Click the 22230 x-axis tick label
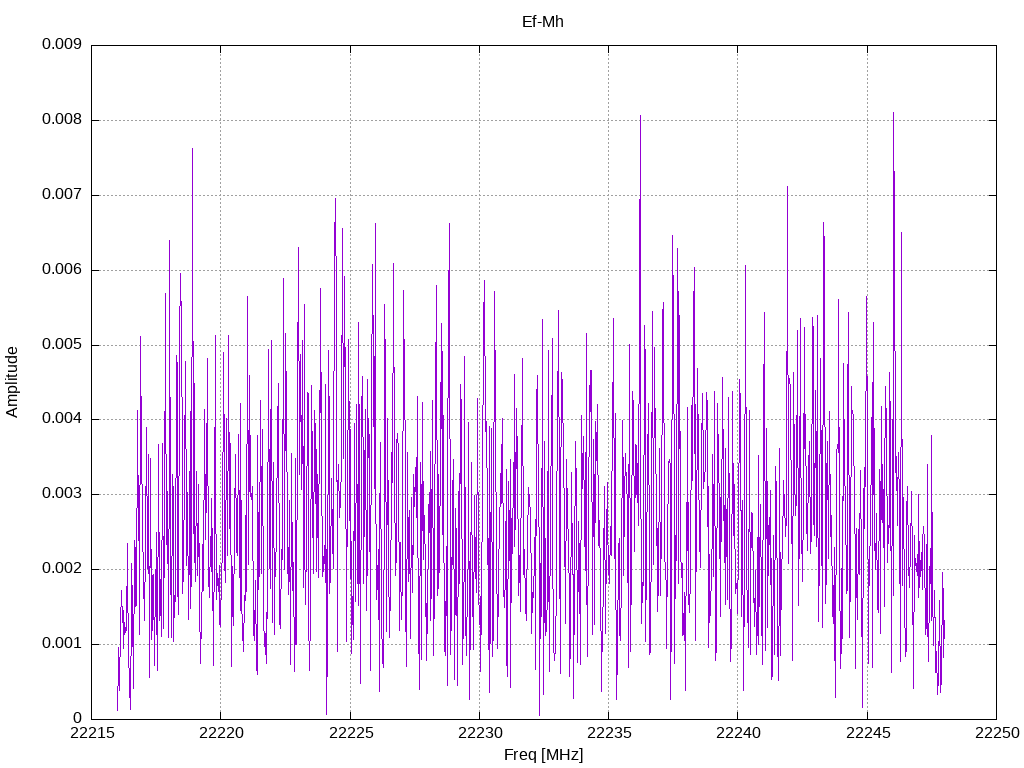Viewport: 1024px width, 768px height. 480,733
